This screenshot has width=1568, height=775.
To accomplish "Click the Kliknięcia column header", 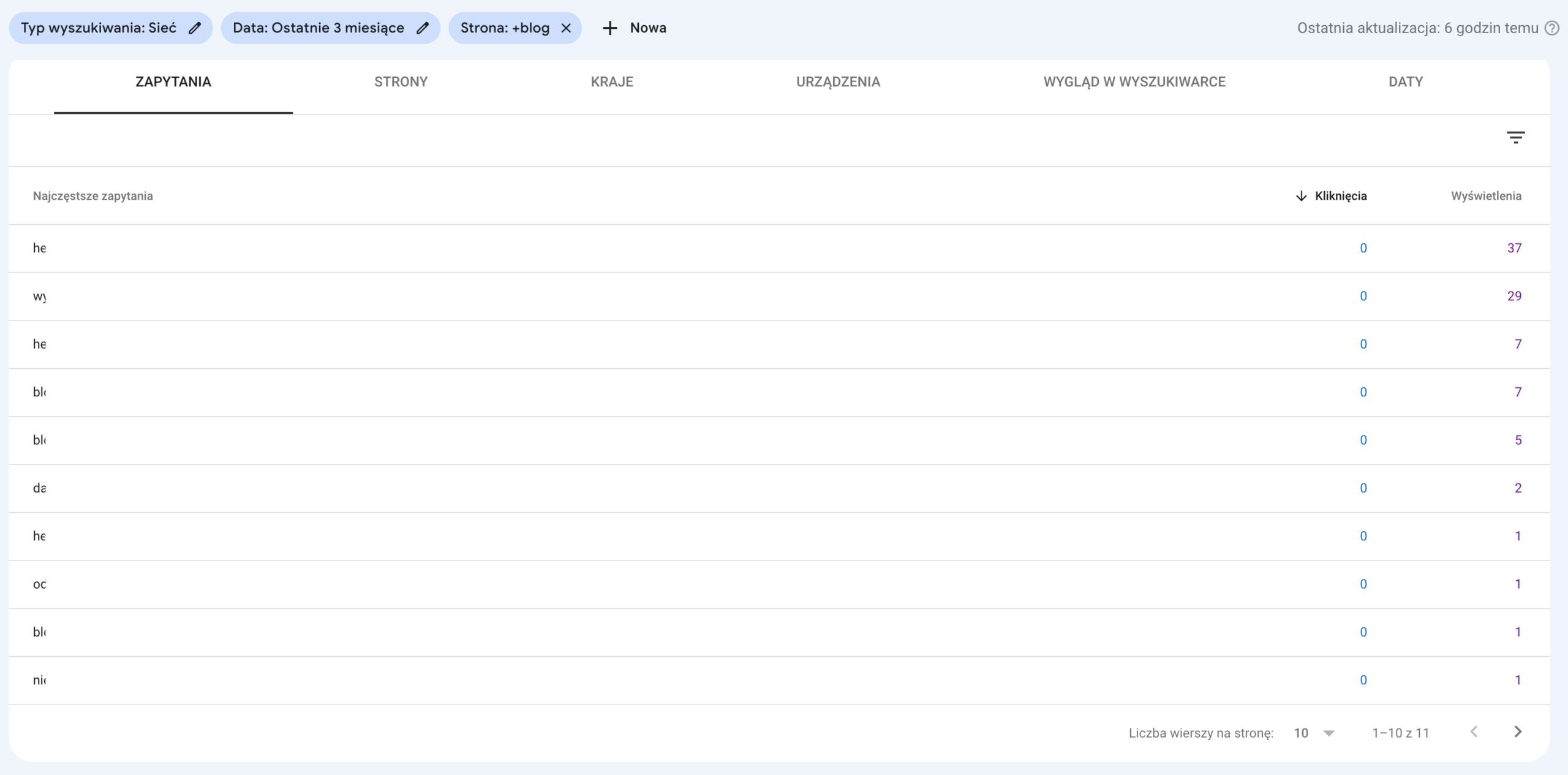I will pyautogui.click(x=1341, y=196).
